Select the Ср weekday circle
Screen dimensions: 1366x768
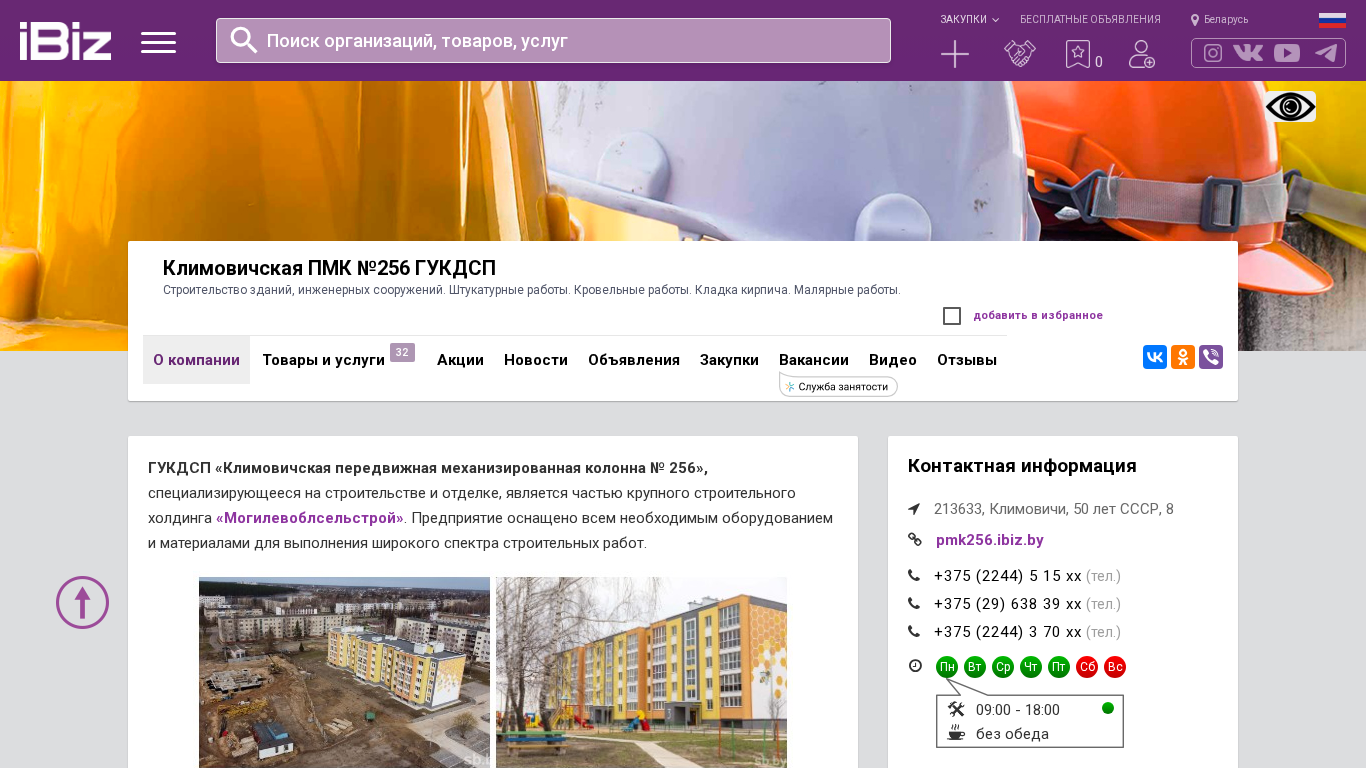click(x=1003, y=667)
